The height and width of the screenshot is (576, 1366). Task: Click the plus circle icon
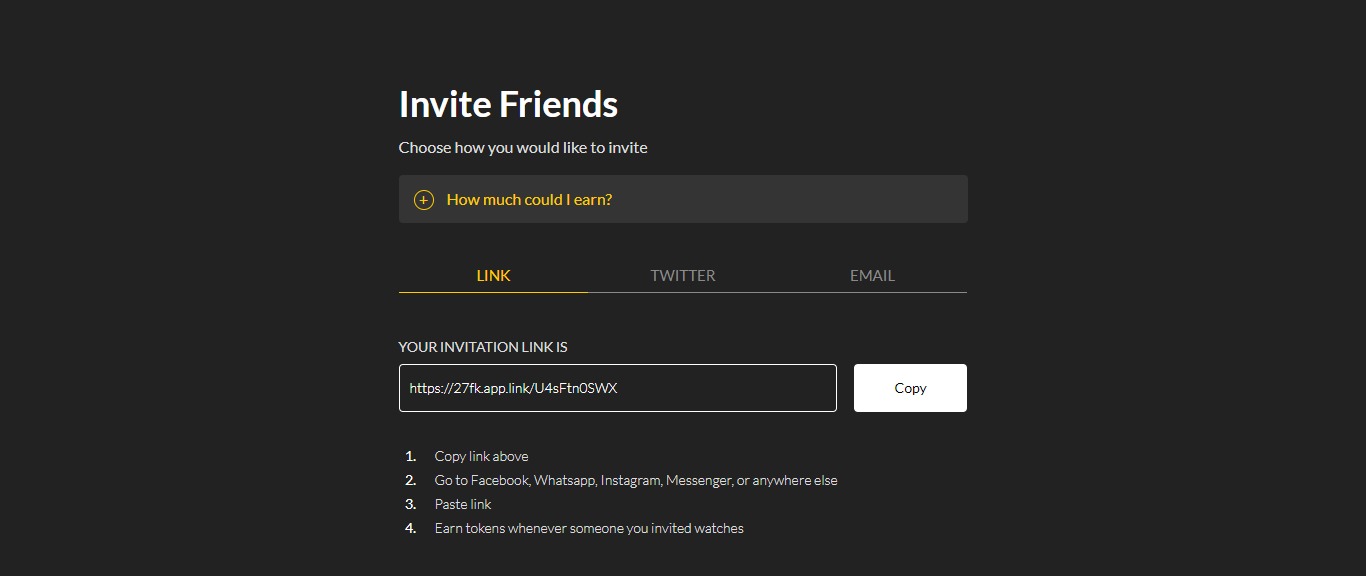pos(424,200)
